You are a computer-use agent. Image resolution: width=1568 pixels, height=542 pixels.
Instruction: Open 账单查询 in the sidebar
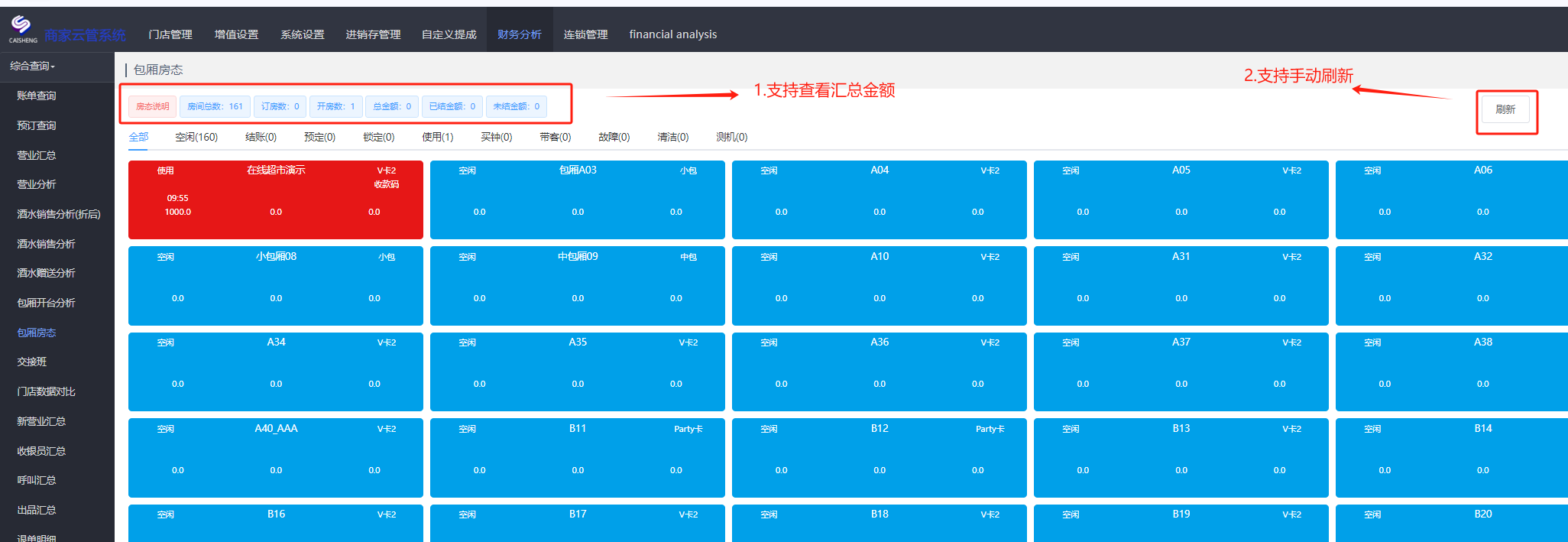tap(37, 96)
